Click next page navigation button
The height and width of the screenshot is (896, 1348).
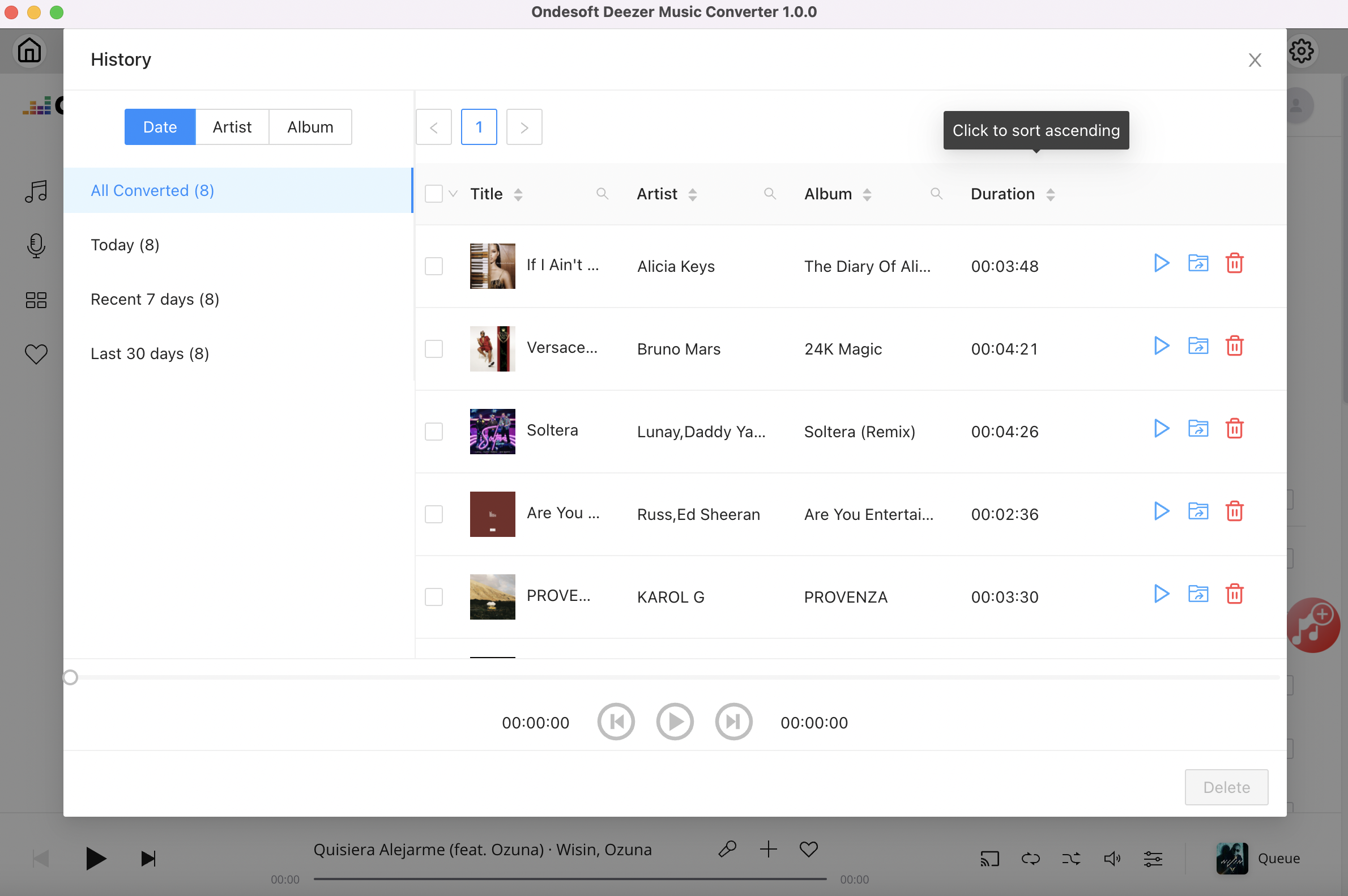click(524, 126)
